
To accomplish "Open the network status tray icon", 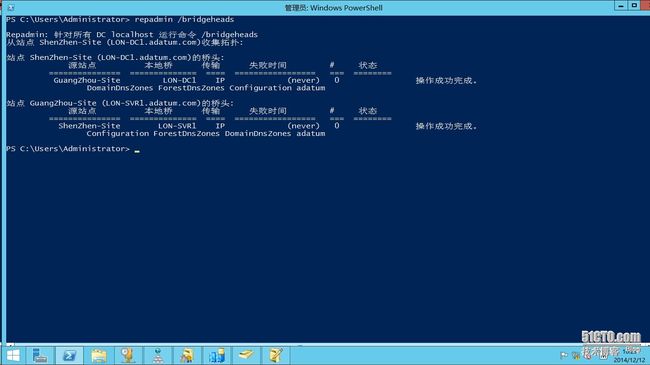I will point(576,355).
